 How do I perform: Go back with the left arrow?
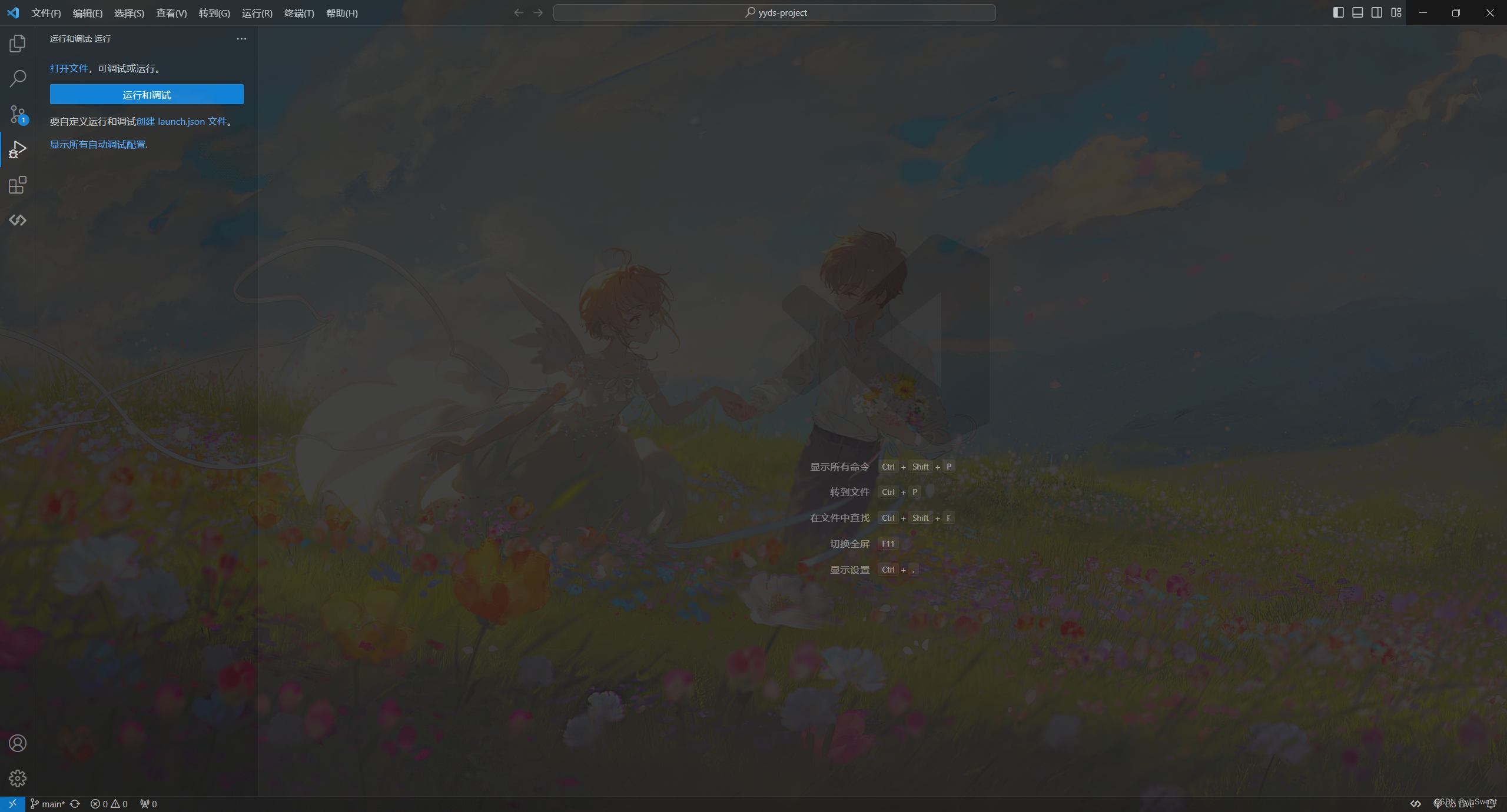click(x=518, y=12)
